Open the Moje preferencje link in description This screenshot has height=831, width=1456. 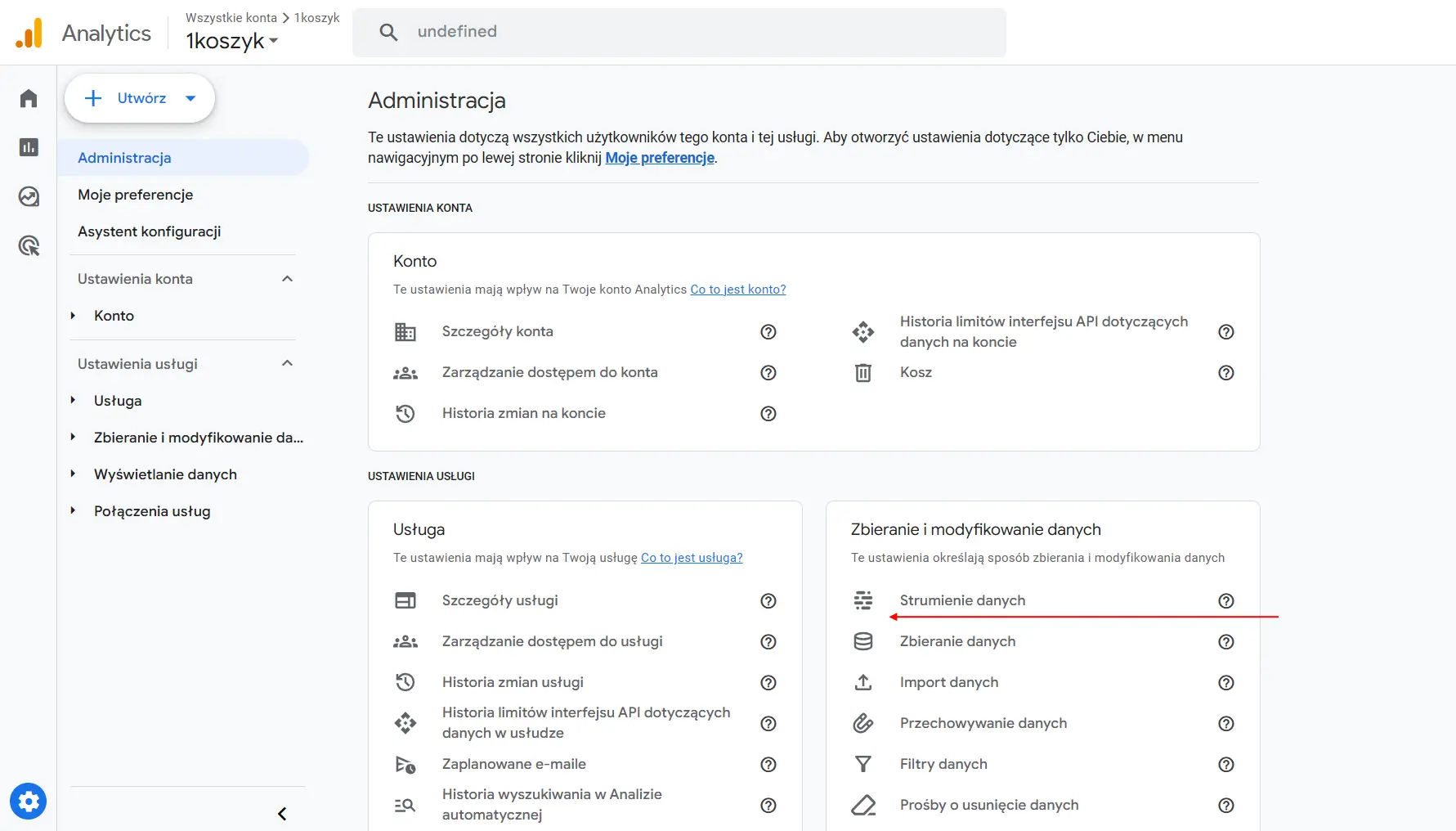pos(659,158)
